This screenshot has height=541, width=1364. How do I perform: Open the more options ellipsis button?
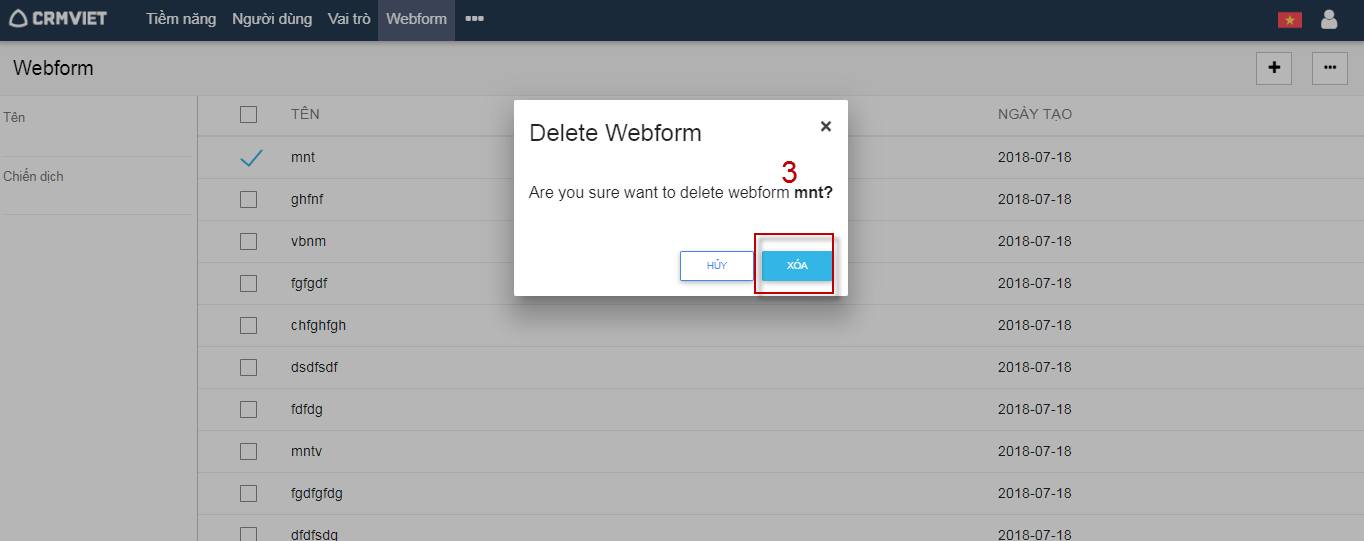point(1329,68)
